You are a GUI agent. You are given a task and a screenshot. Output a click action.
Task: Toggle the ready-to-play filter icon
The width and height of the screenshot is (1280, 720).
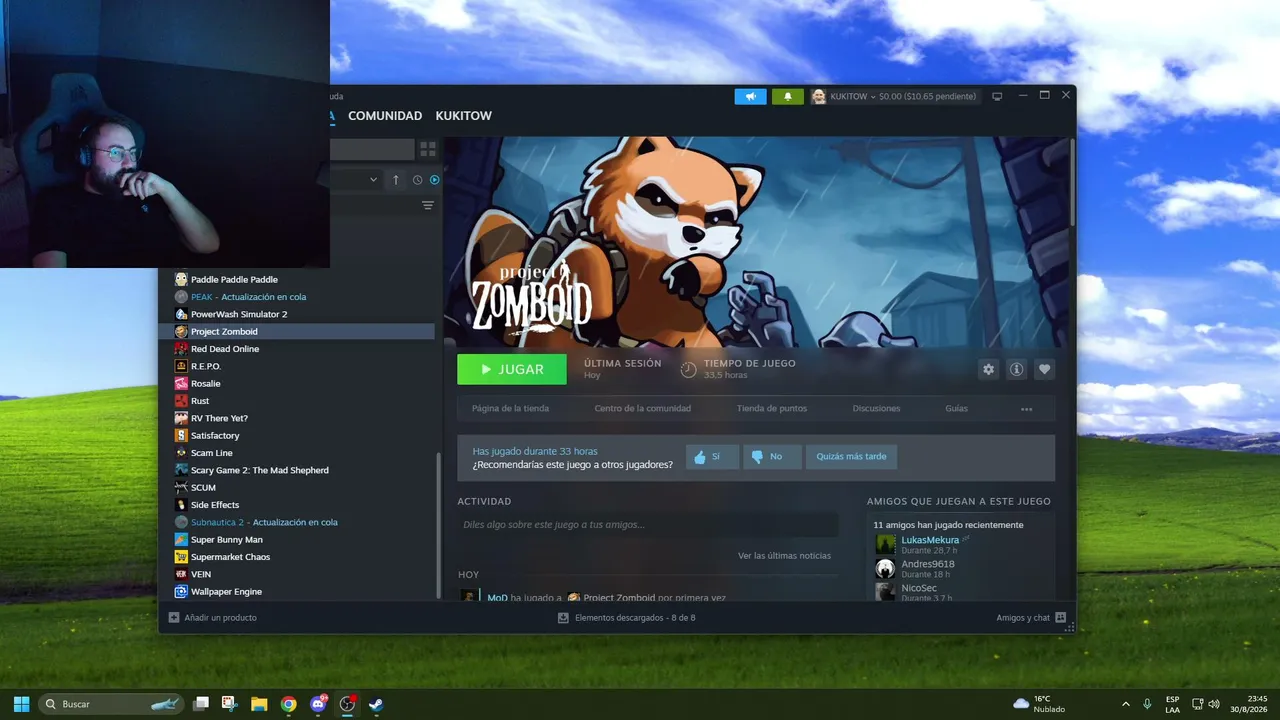click(434, 180)
